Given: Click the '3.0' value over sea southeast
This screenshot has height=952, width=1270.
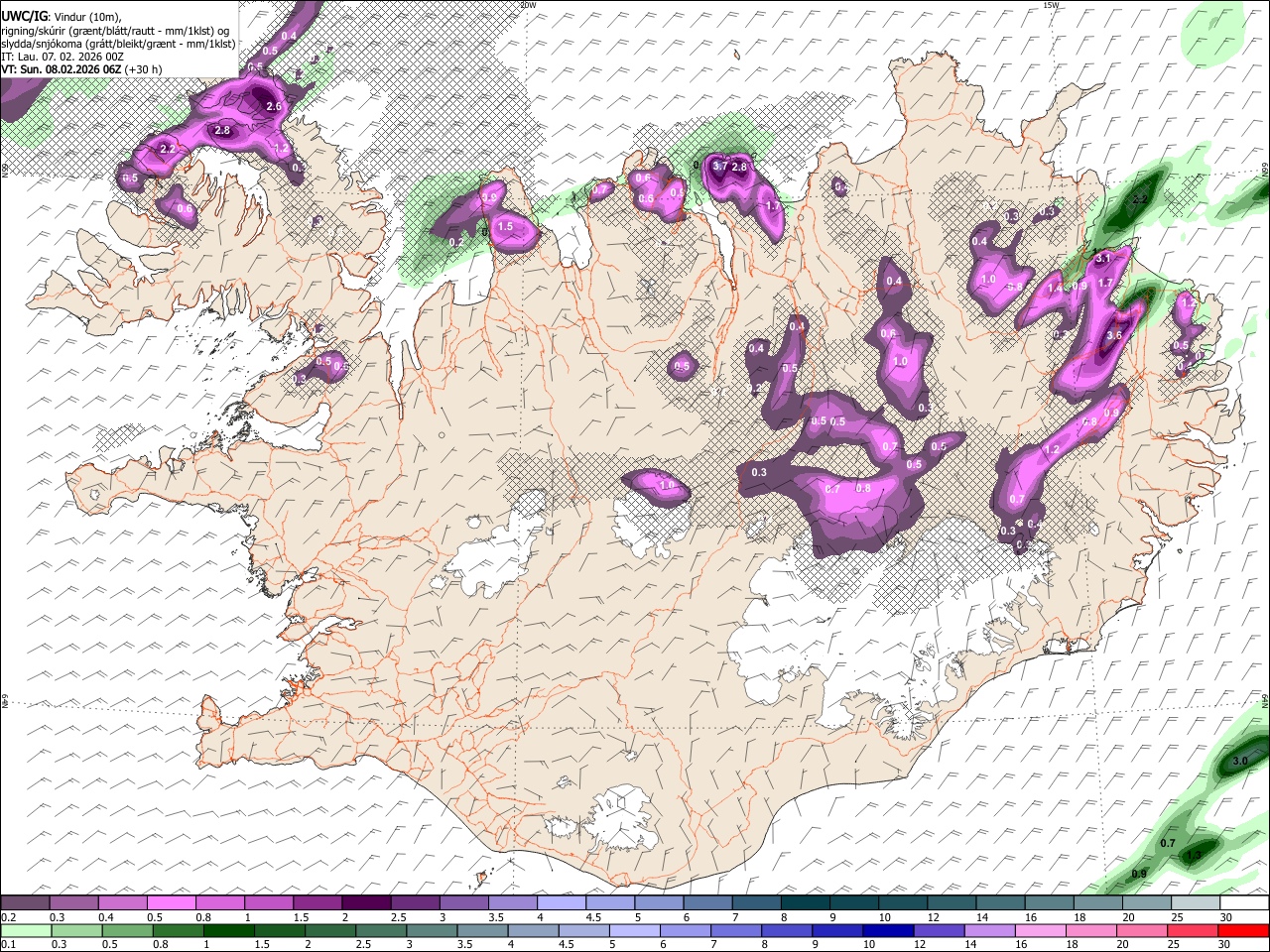Looking at the screenshot, I should click(x=1239, y=761).
